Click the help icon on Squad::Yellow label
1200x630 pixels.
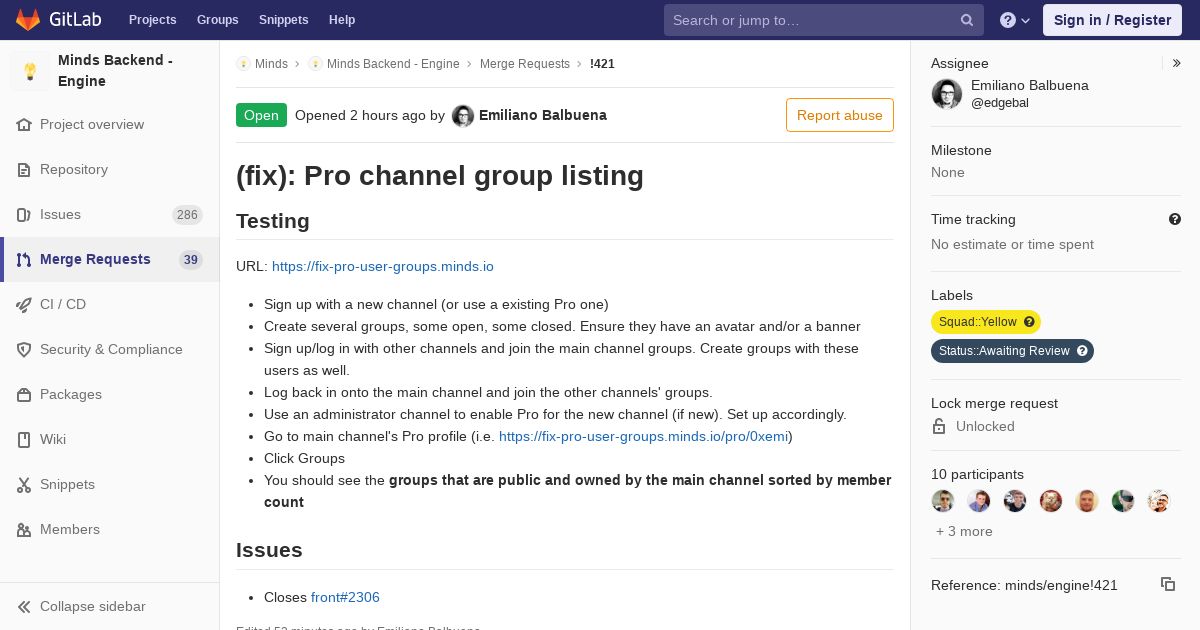[1029, 322]
